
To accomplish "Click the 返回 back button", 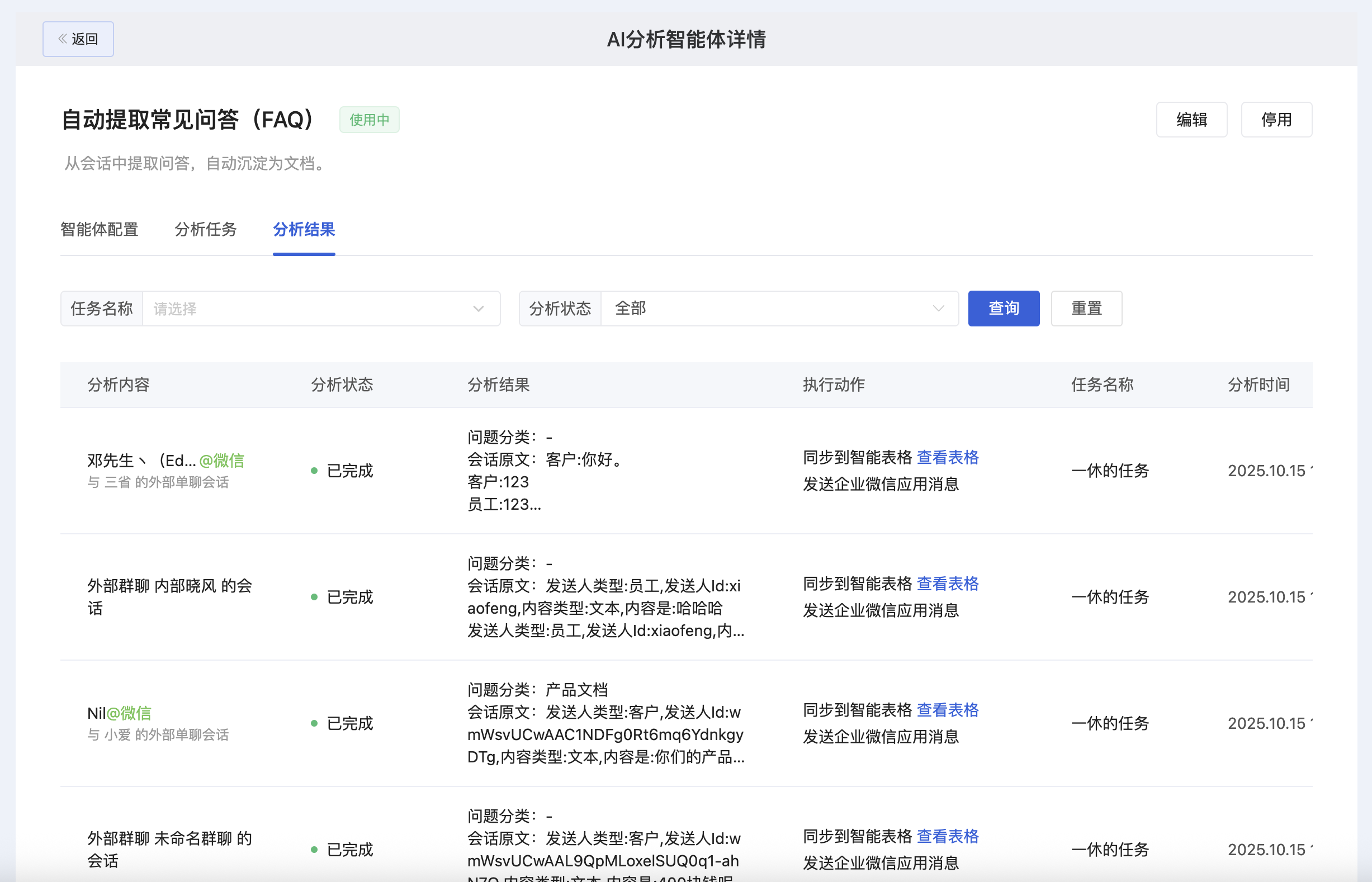I will [78, 39].
